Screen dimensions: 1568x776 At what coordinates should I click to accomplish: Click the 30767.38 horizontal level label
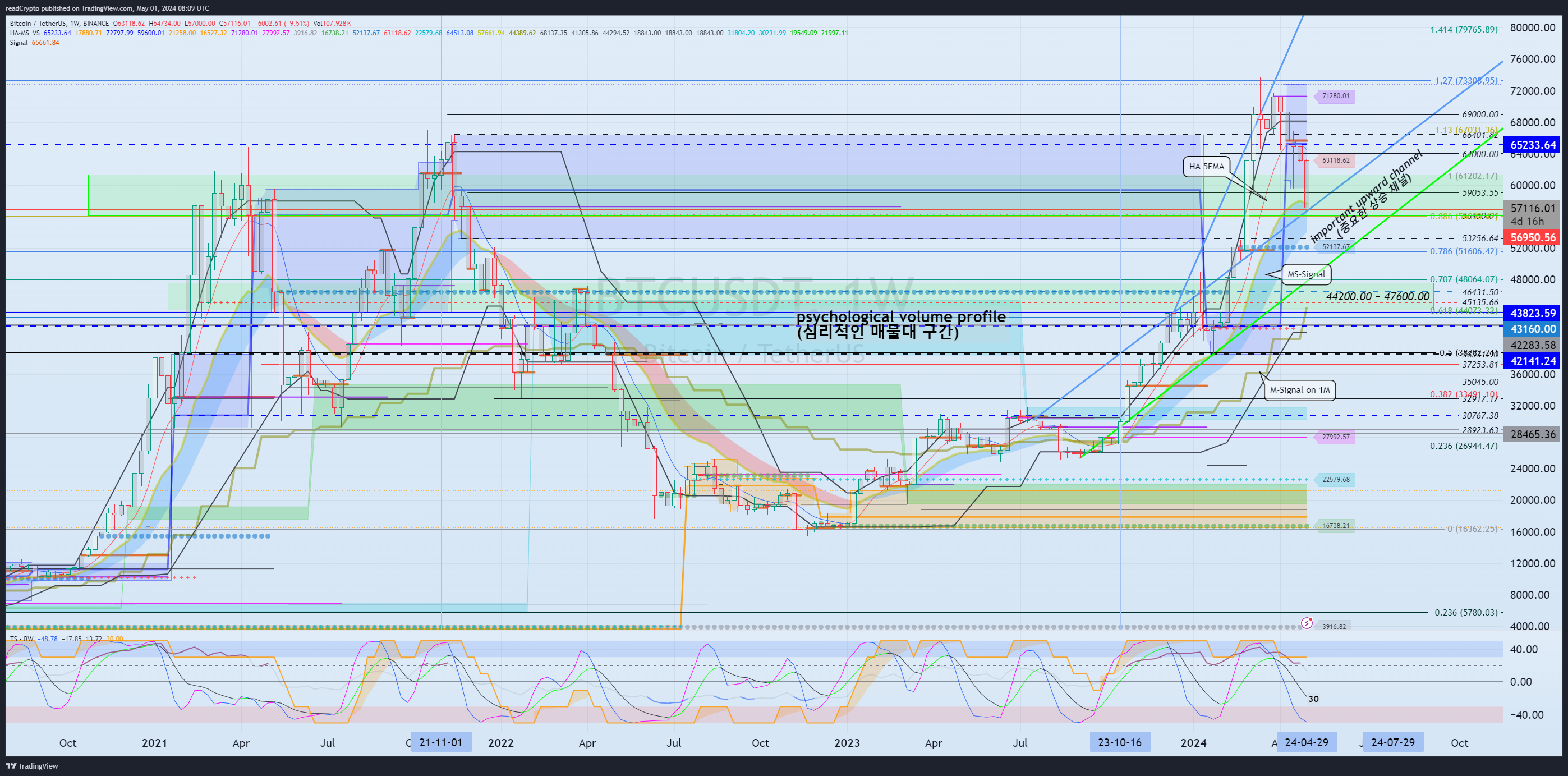1480,416
